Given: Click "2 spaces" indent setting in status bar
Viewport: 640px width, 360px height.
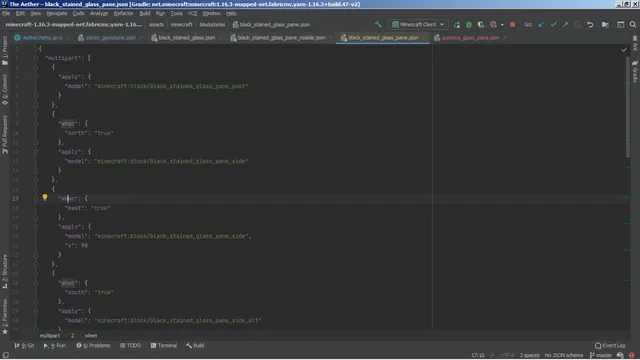Looking at the screenshot, I should click(x=529, y=355).
